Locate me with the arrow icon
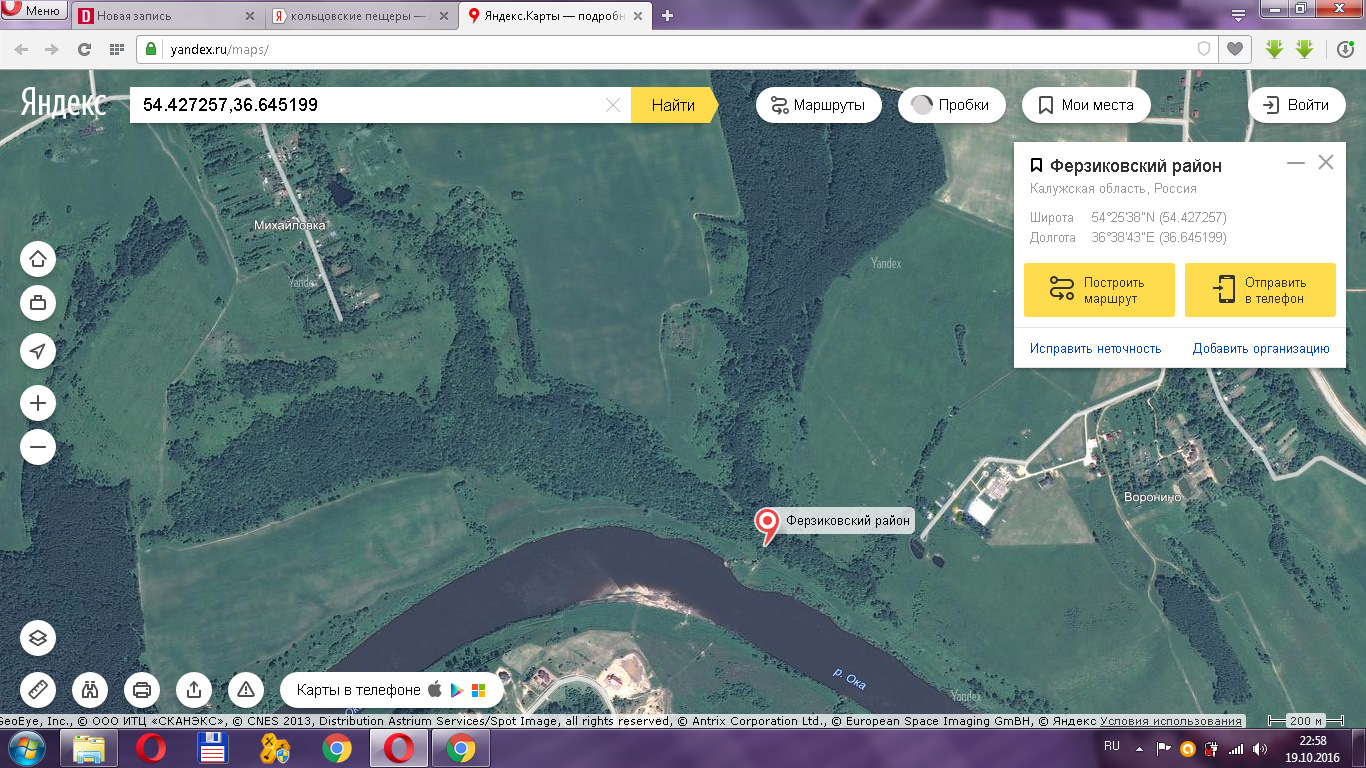This screenshot has width=1366, height=768. coord(38,351)
